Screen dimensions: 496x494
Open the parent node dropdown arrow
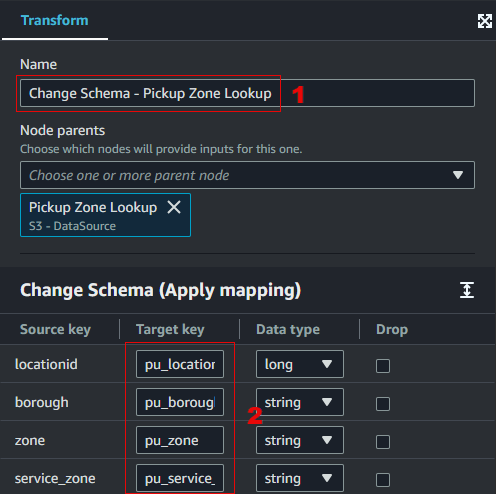pyautogui.click(x=458, y=175)
